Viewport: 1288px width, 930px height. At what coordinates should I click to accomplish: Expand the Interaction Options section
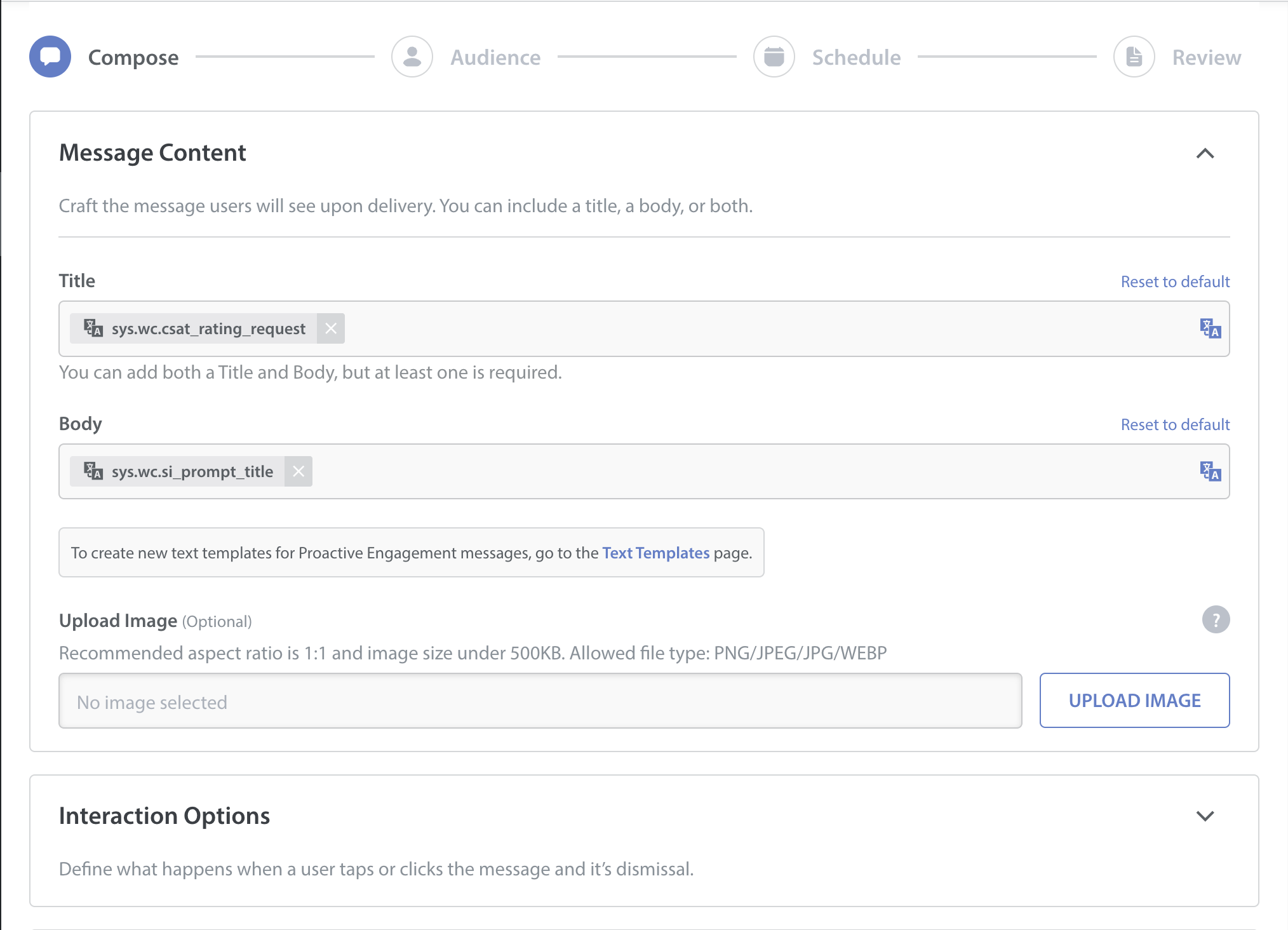[x=1205, y=816]
